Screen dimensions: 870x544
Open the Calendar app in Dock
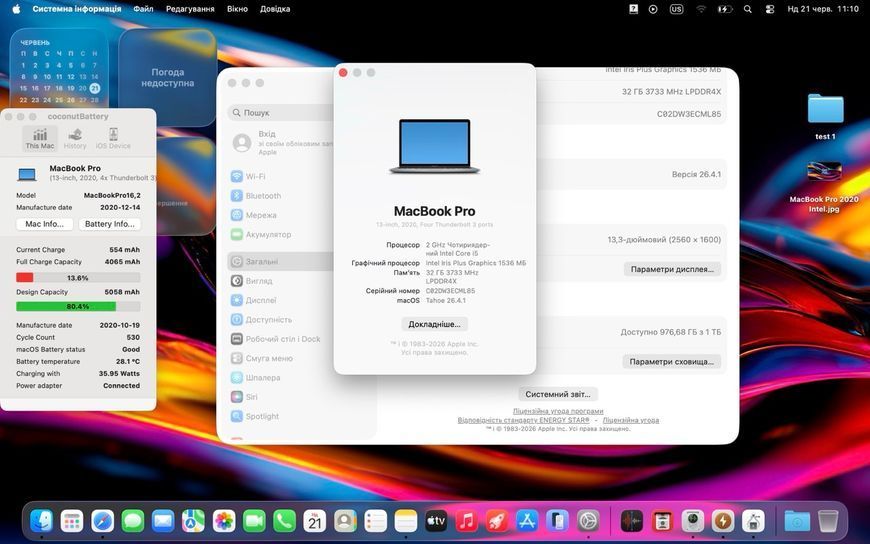[315, 521]
